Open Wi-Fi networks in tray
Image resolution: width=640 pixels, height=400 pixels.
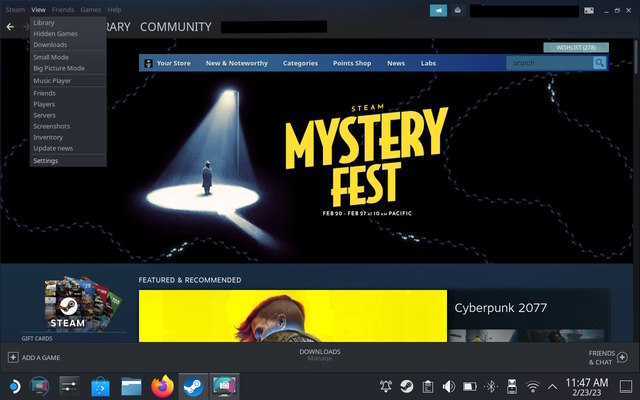coord(533,386)
